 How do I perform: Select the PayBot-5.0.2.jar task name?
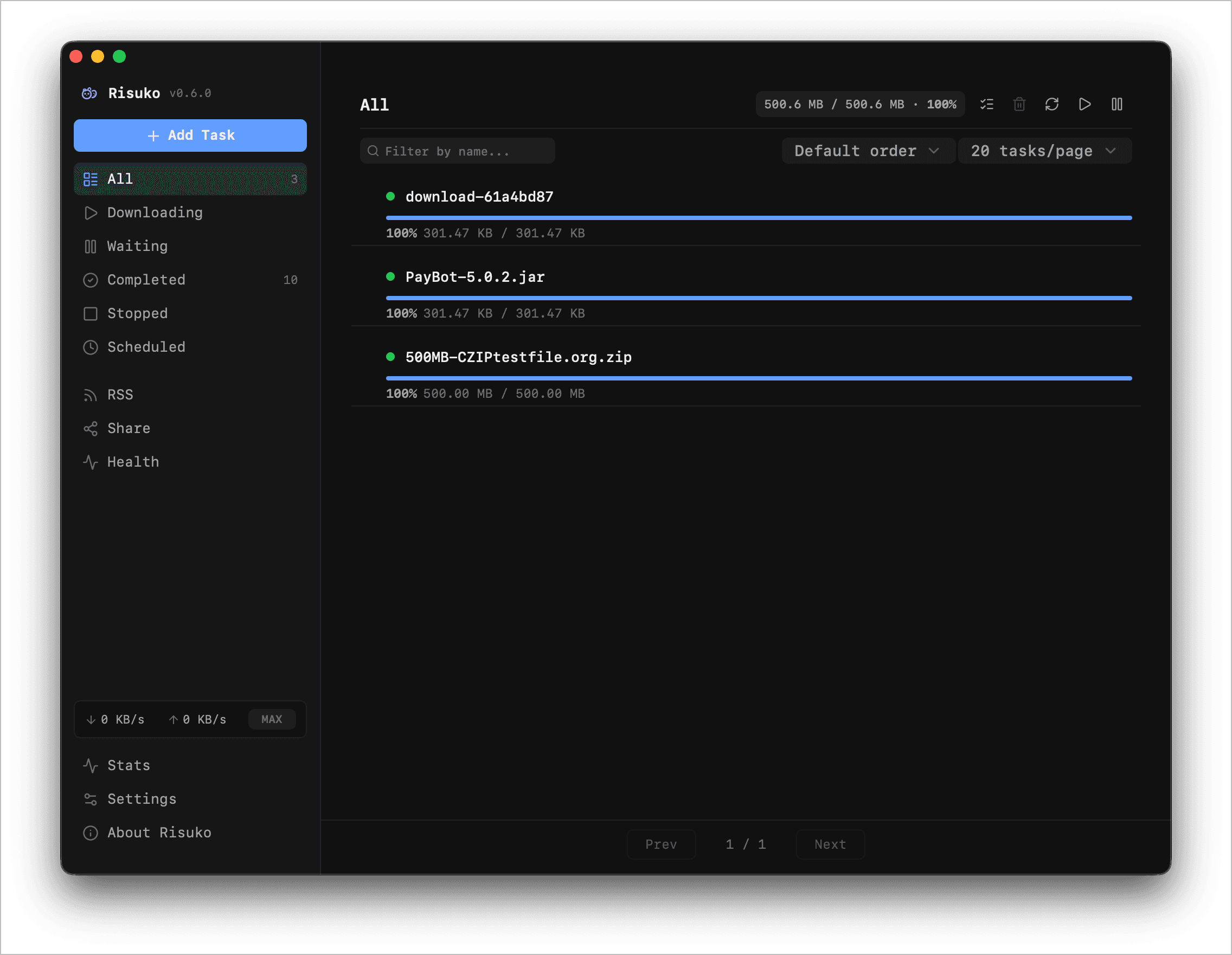point(475,277)
